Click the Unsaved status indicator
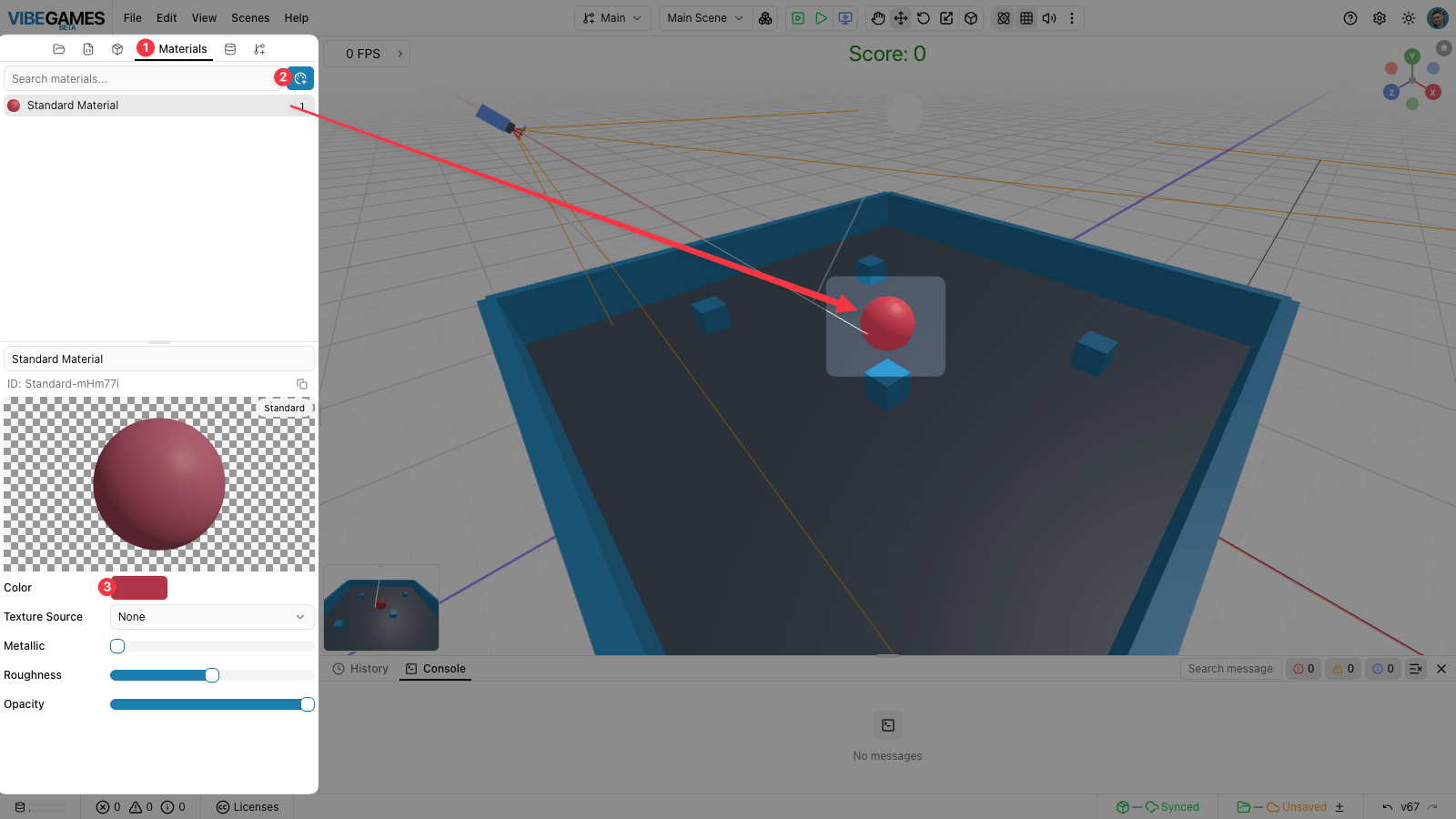 point(1281,807)
